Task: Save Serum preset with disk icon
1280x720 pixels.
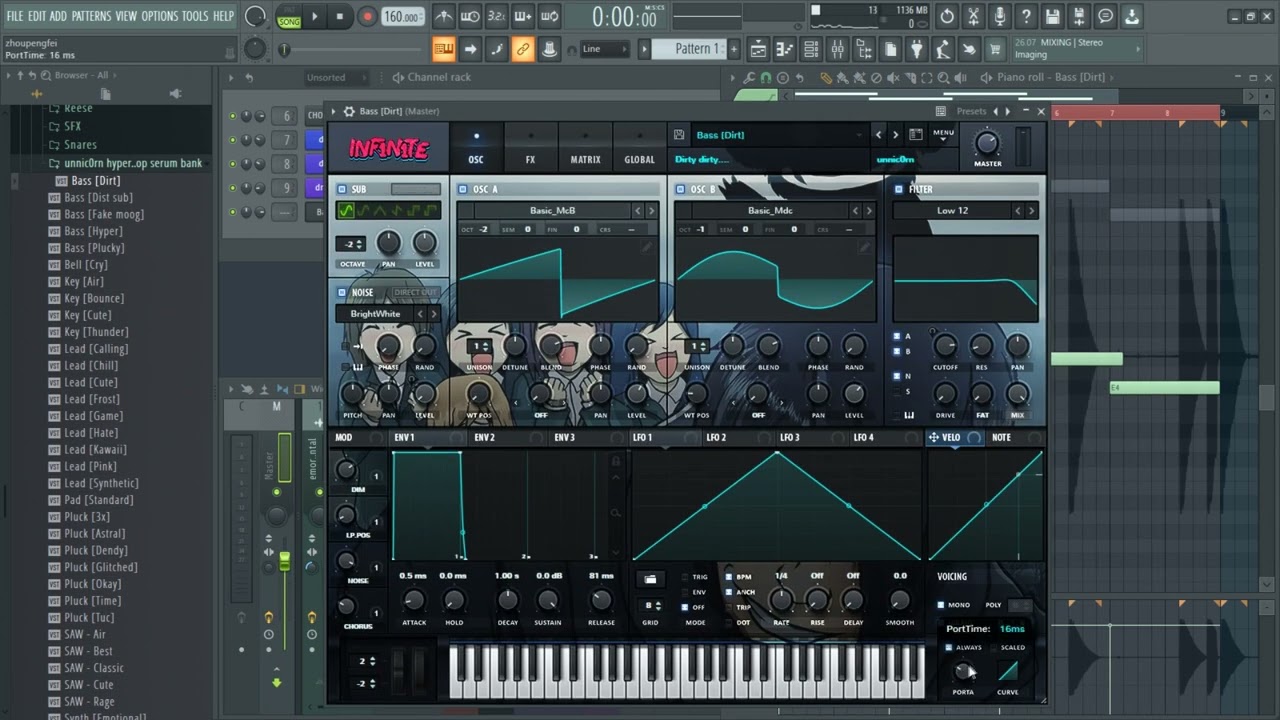Action: [x=679, y=135]
